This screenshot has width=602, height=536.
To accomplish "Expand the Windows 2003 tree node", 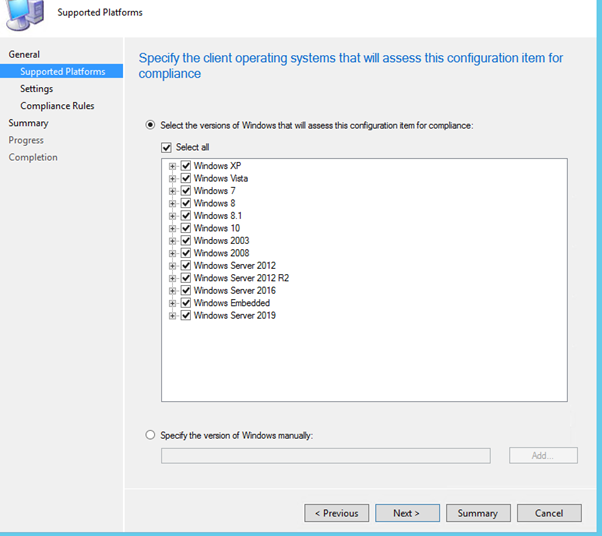I will click(172, 241).
